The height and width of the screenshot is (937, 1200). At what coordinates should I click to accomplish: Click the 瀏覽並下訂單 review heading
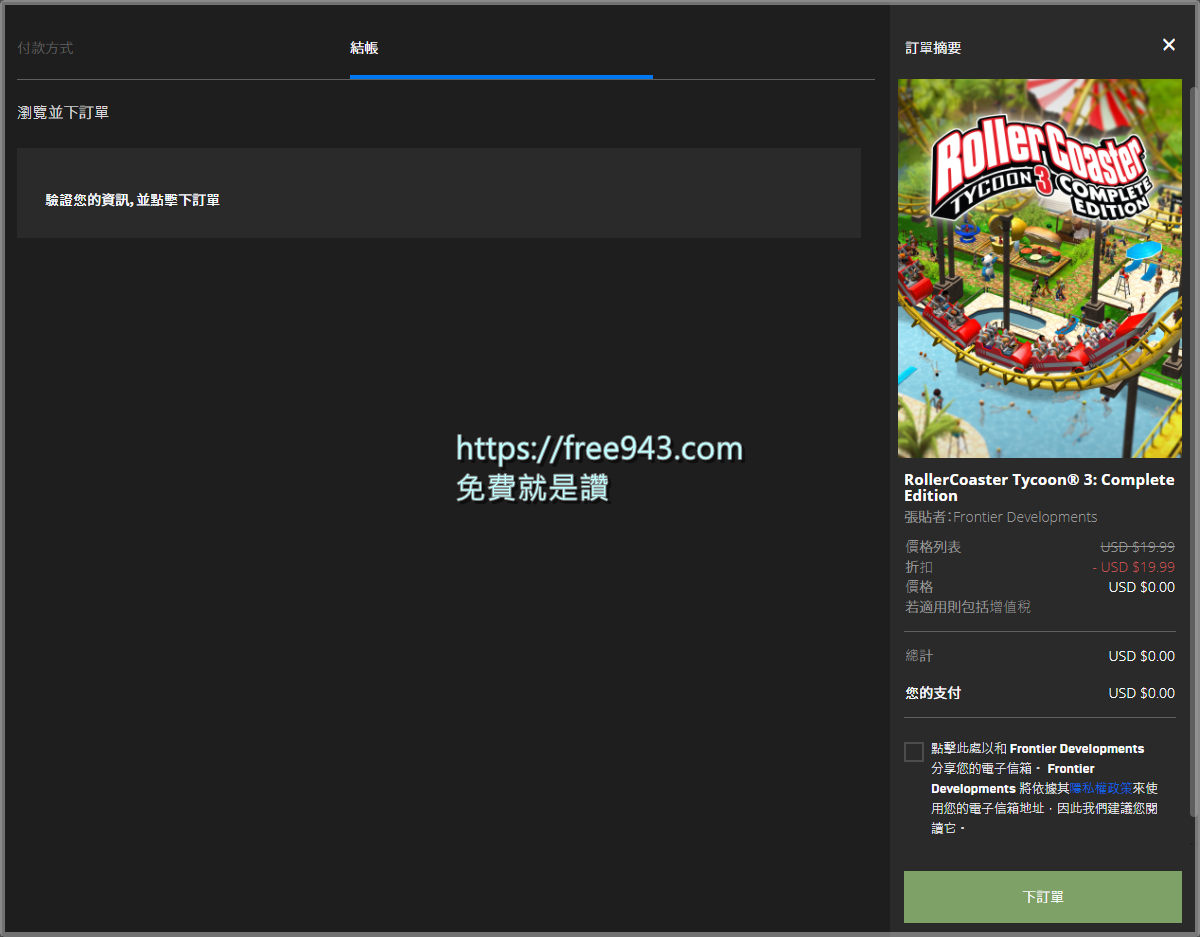[x=62, y=112]
